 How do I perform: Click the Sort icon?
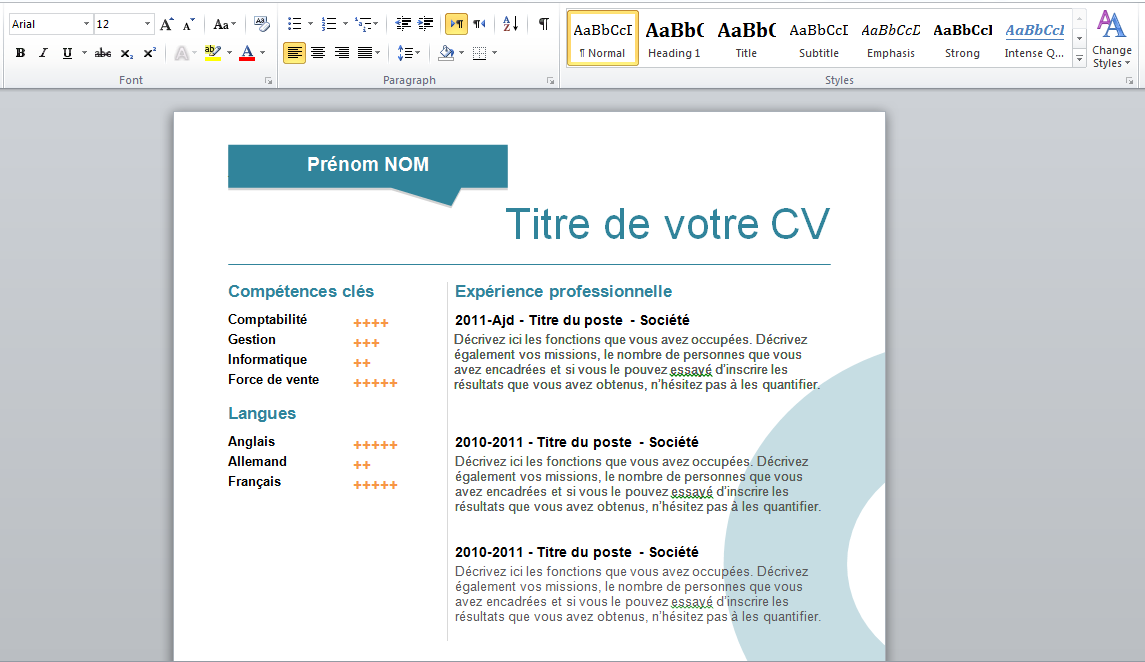click(510, 24)
